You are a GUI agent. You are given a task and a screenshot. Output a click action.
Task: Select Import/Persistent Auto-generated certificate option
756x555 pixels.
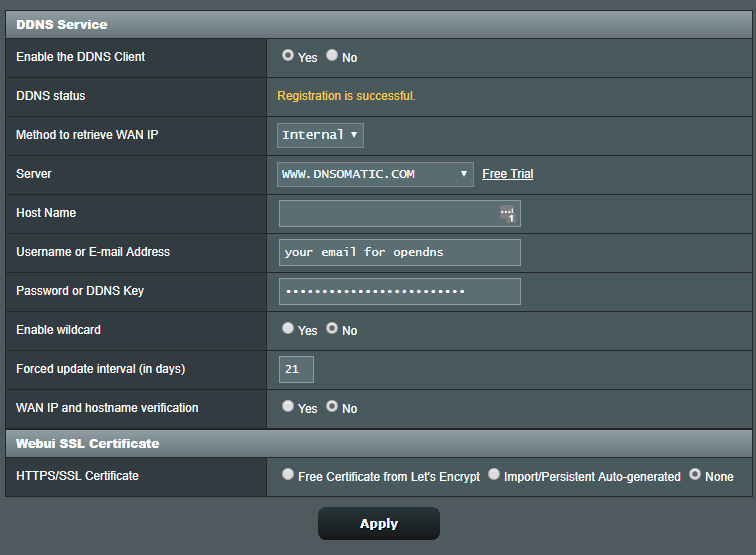[494, 475]
